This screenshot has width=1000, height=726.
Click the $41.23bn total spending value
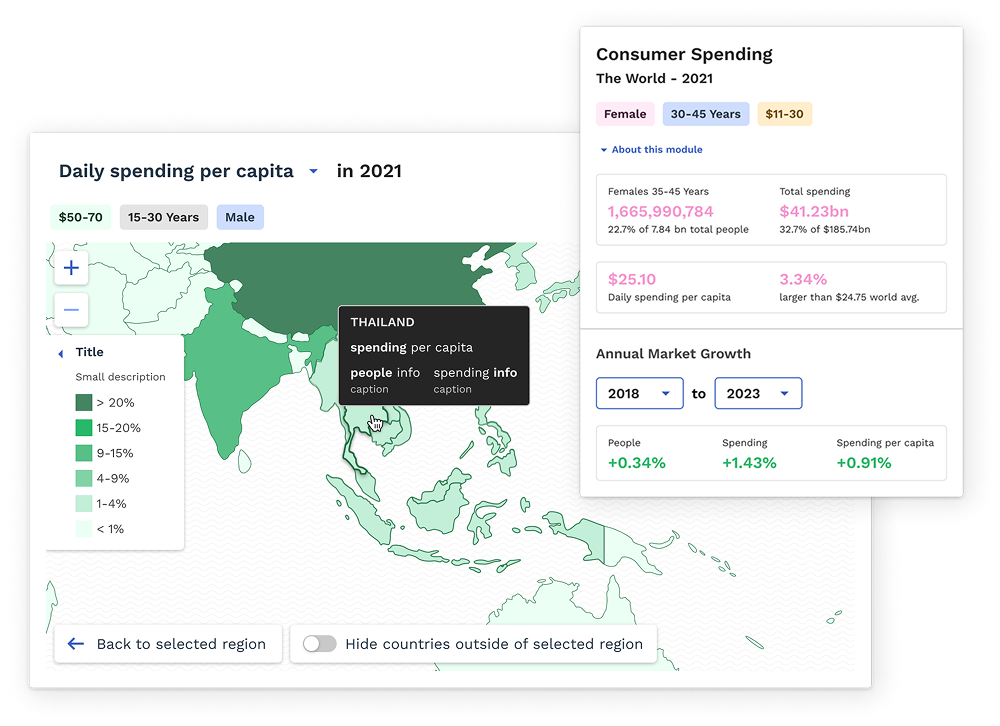(814, 211)
